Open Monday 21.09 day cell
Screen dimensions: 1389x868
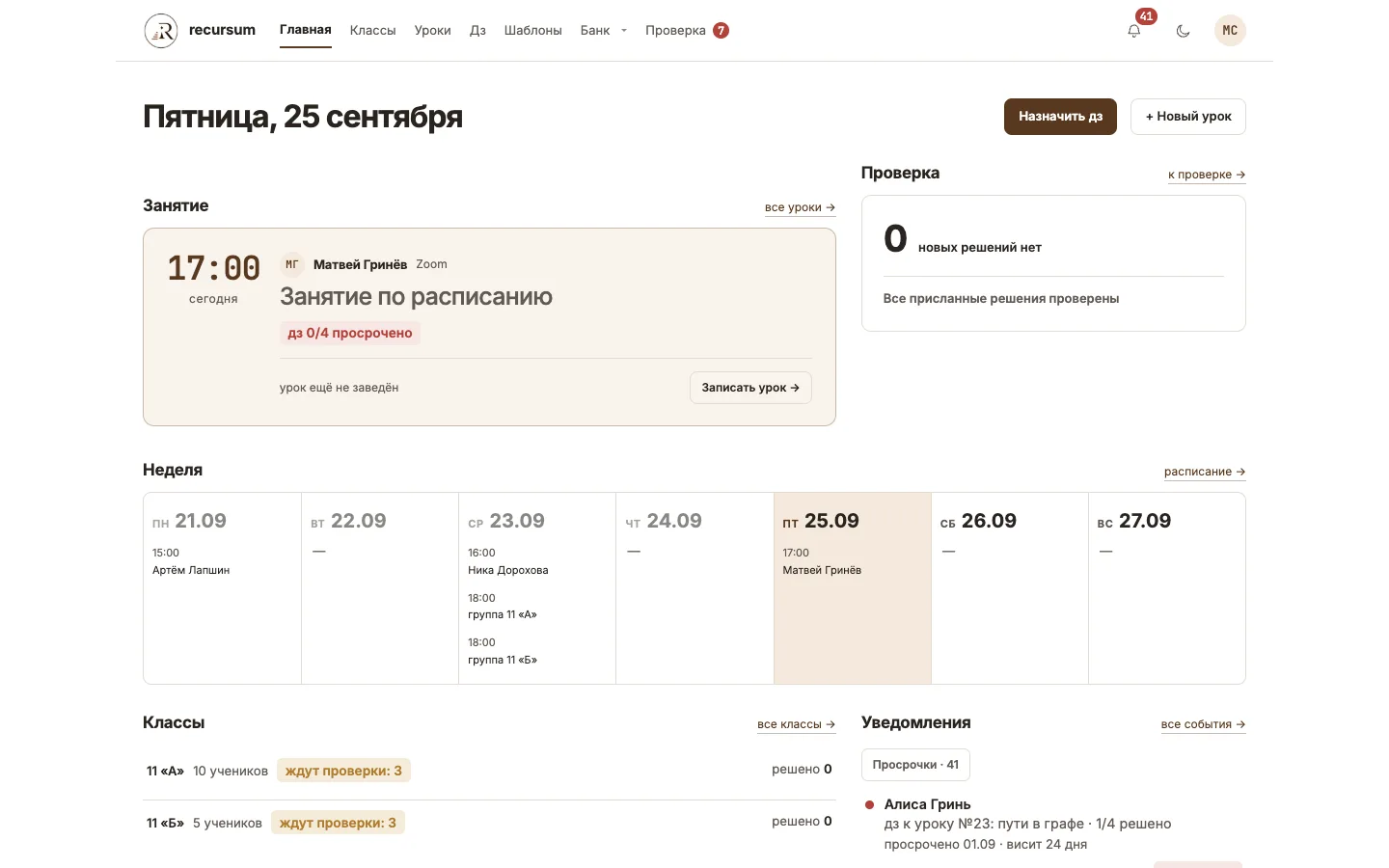pyautogui.click(x=222, y=588)
